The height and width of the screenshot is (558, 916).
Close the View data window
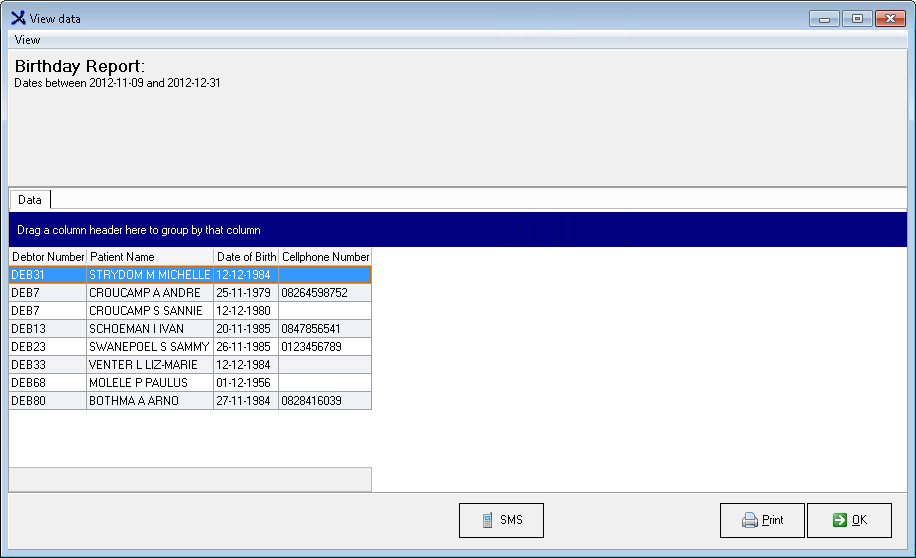coord(890,19)
